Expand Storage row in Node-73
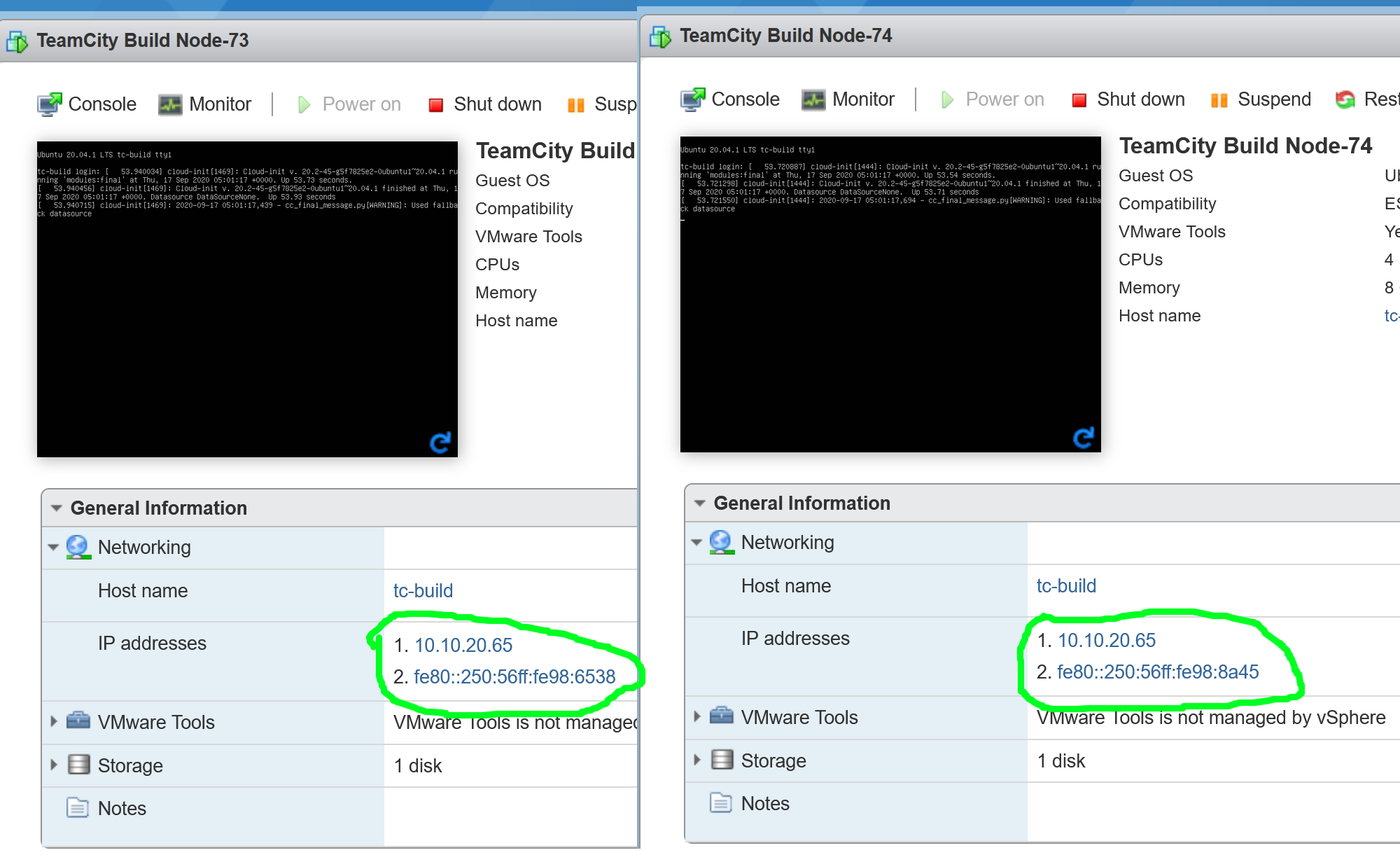 [54, 765]
